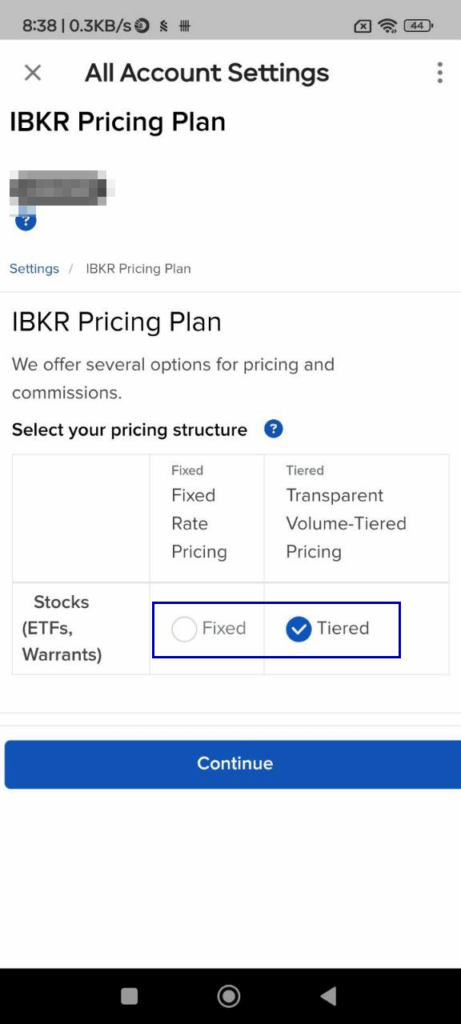Open the three-dot overflow menu
This screenshot has width=461, height=1024.
[440, 72]
